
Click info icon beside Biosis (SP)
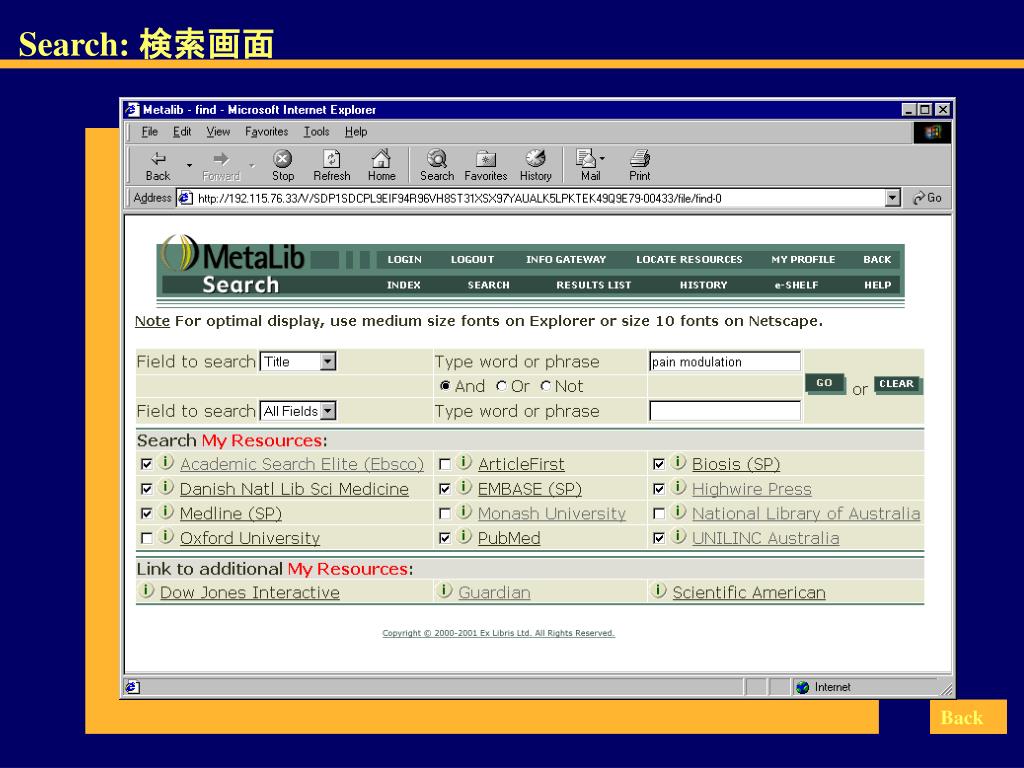click(x=679, y=462)
